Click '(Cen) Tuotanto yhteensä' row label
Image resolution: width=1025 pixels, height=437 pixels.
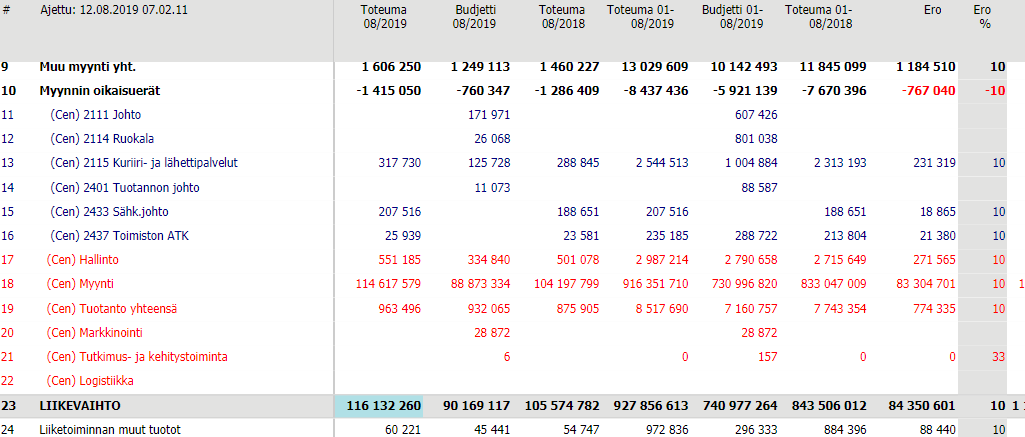pos(116,308)
